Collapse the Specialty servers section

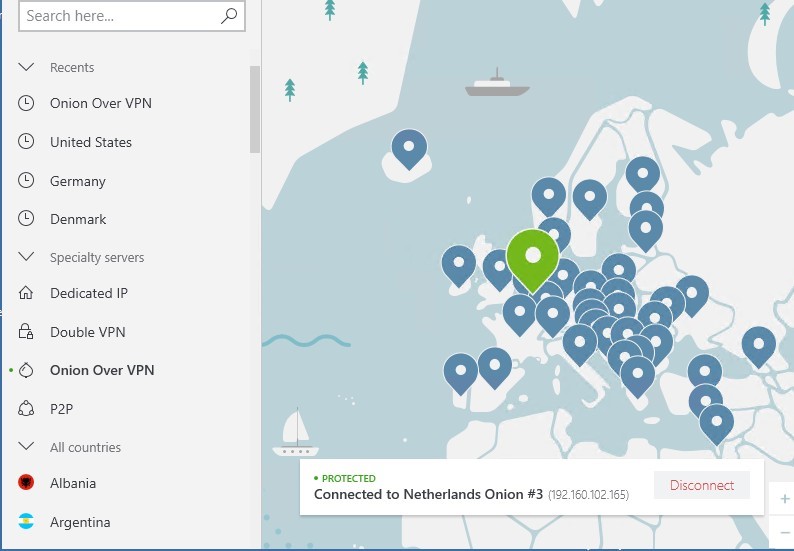27,258
